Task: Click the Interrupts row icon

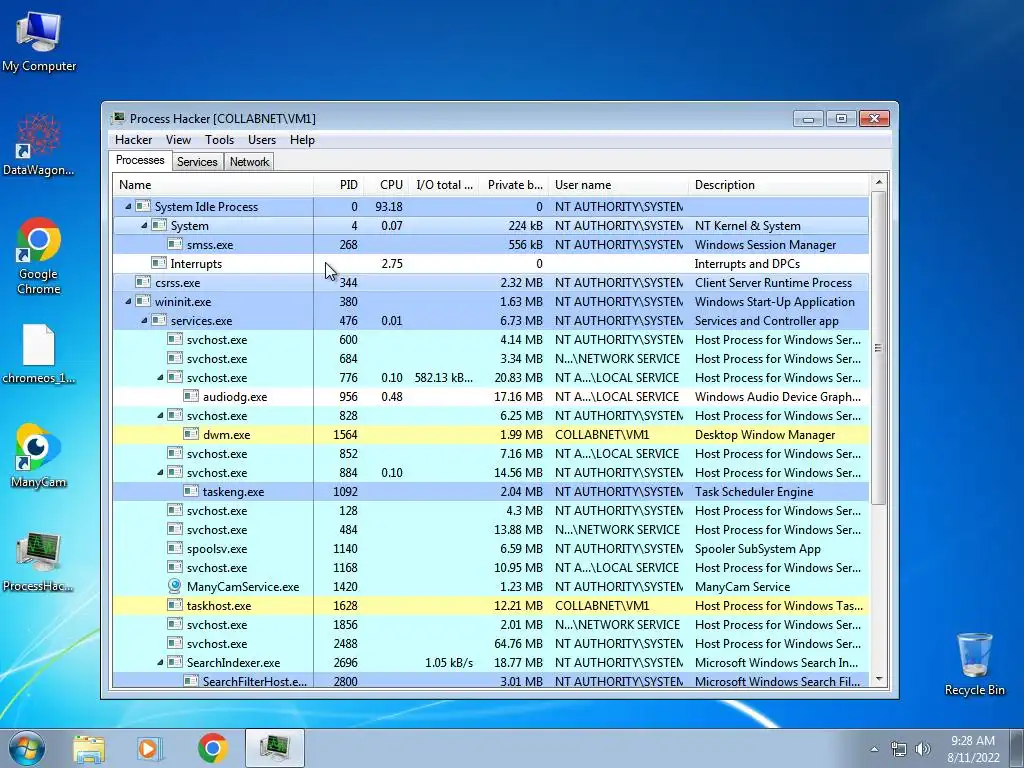Action: click(159, 263)
